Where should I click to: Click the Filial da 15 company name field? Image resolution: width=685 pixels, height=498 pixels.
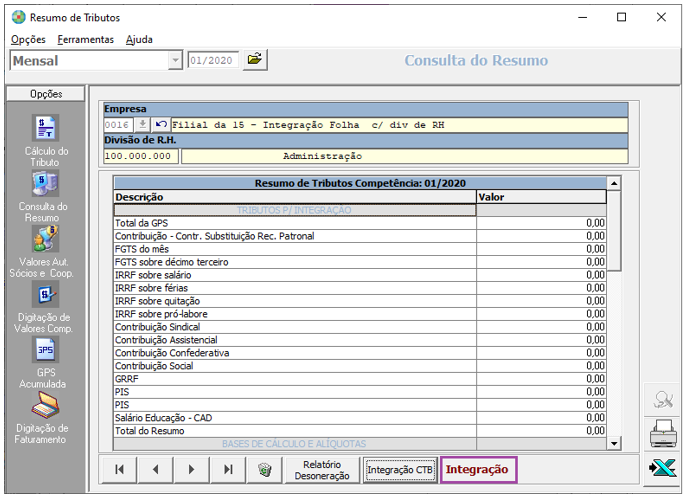[399, 125]
